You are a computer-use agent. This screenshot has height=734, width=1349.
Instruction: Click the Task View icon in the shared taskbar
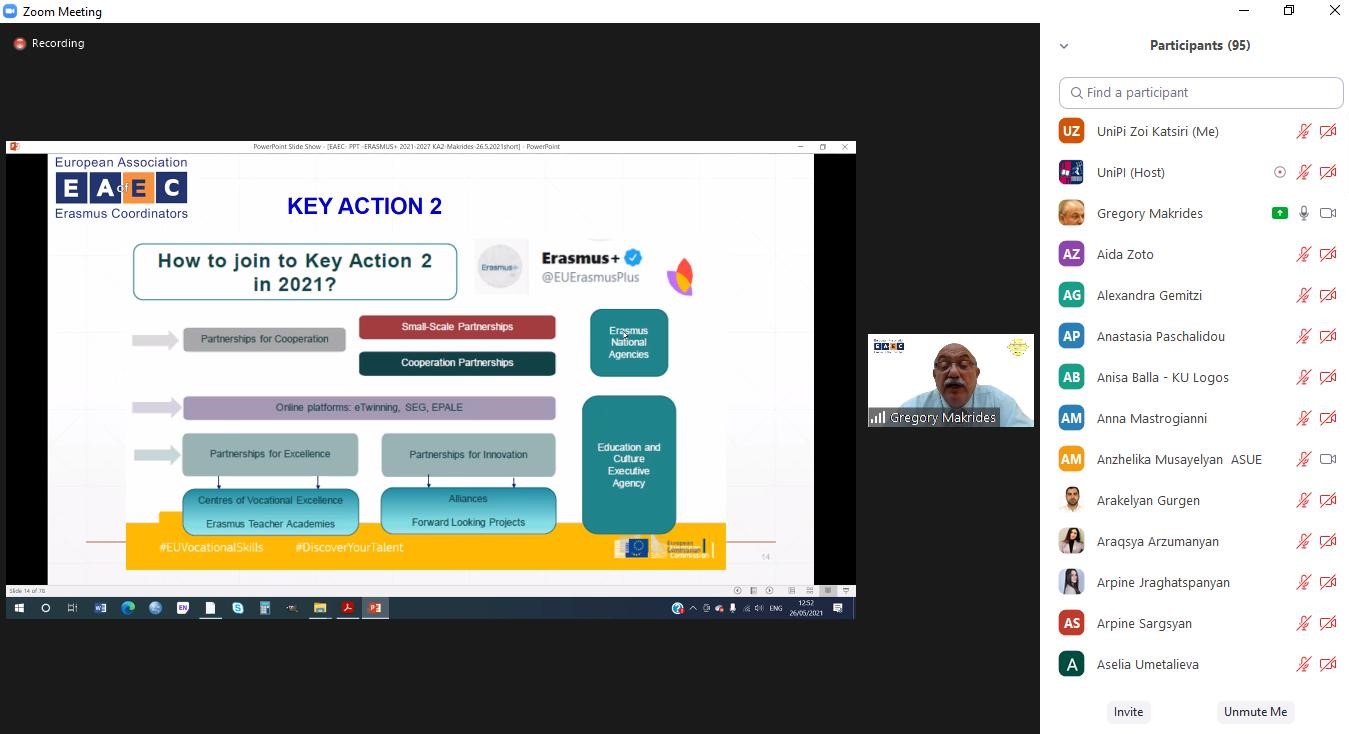[72, 608]
